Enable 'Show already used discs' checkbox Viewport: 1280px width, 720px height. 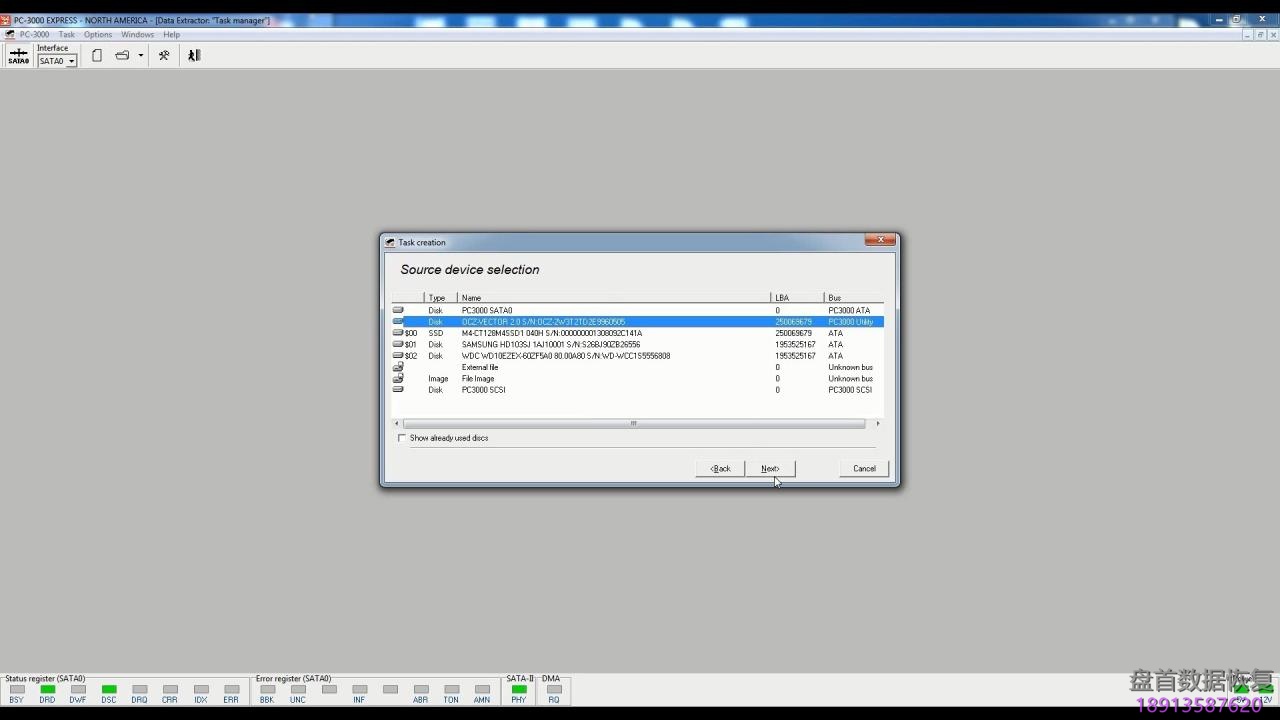(402, 438)
